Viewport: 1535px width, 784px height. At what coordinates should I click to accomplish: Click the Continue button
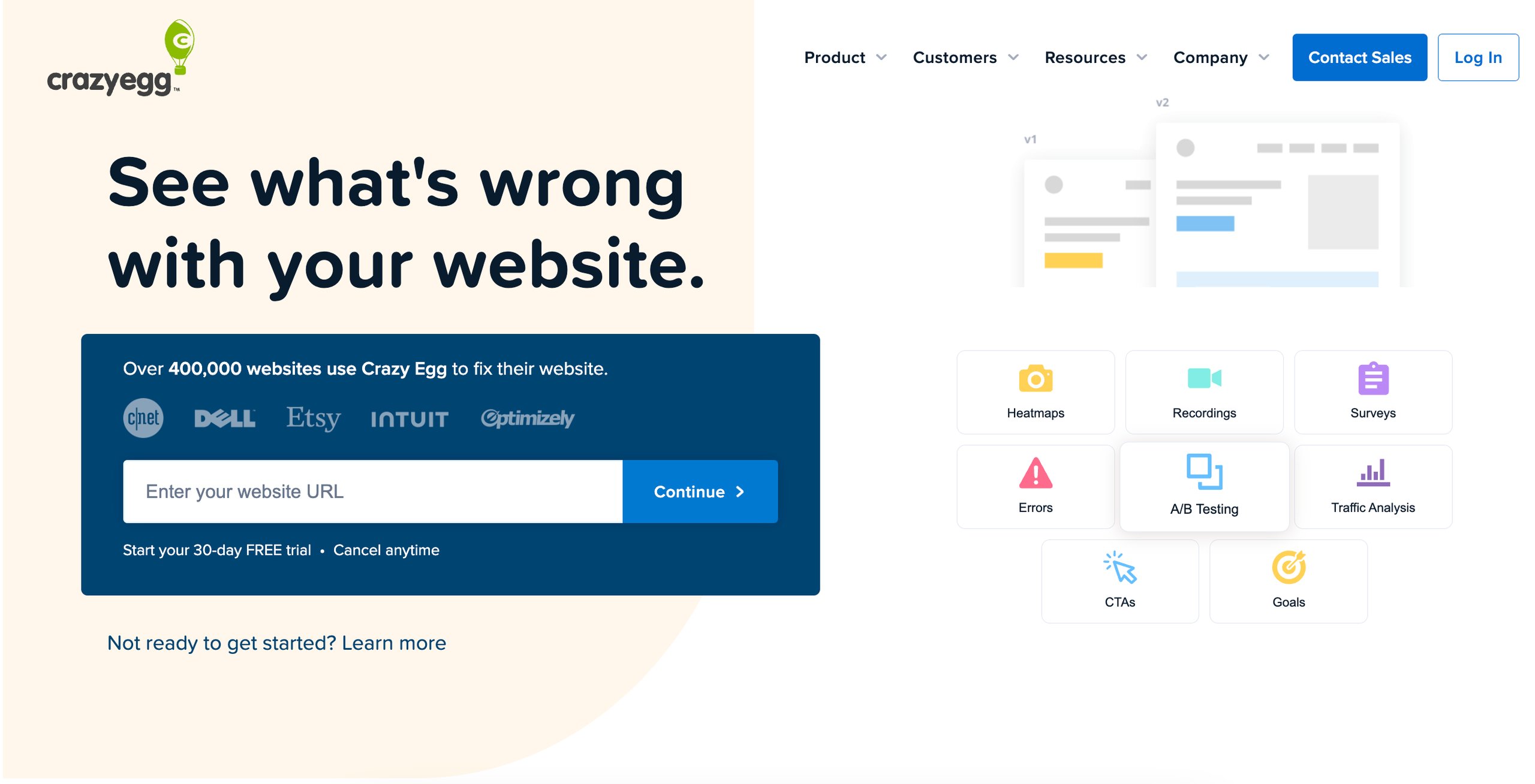700,491
